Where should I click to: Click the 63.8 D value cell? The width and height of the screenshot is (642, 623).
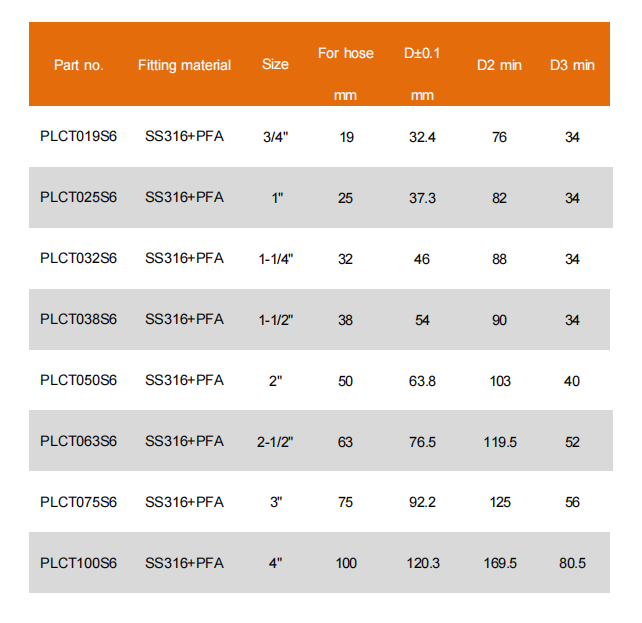[423, 381]
